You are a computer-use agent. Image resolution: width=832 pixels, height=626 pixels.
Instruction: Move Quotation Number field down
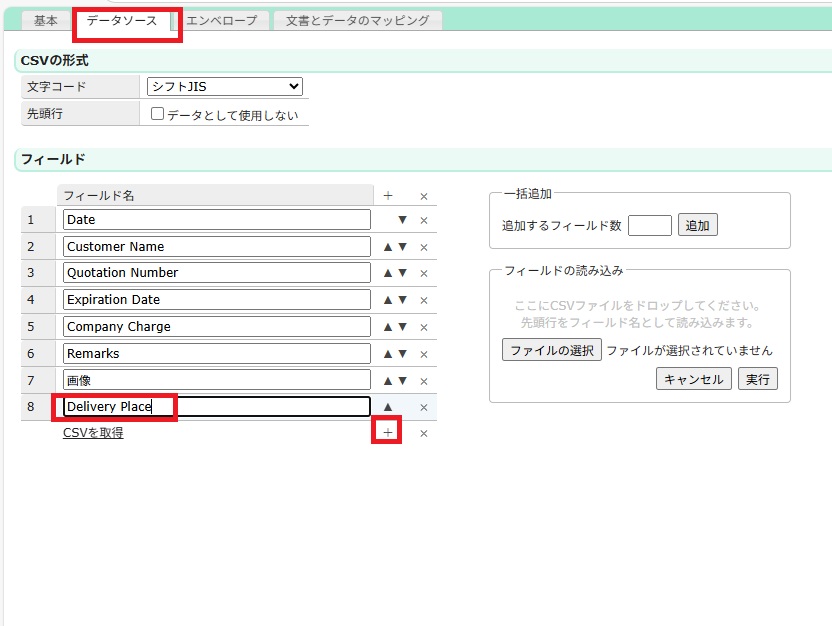[402, 273]
